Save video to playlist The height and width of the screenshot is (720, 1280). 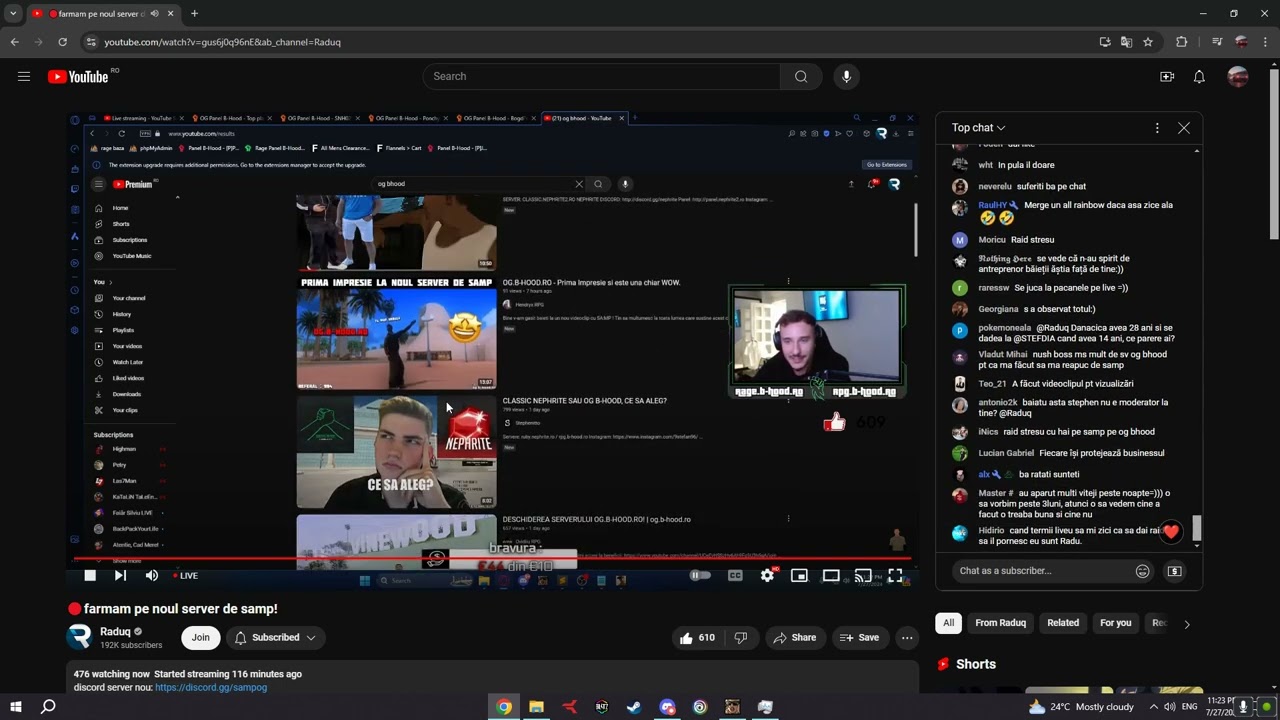(x=859, y=637)
